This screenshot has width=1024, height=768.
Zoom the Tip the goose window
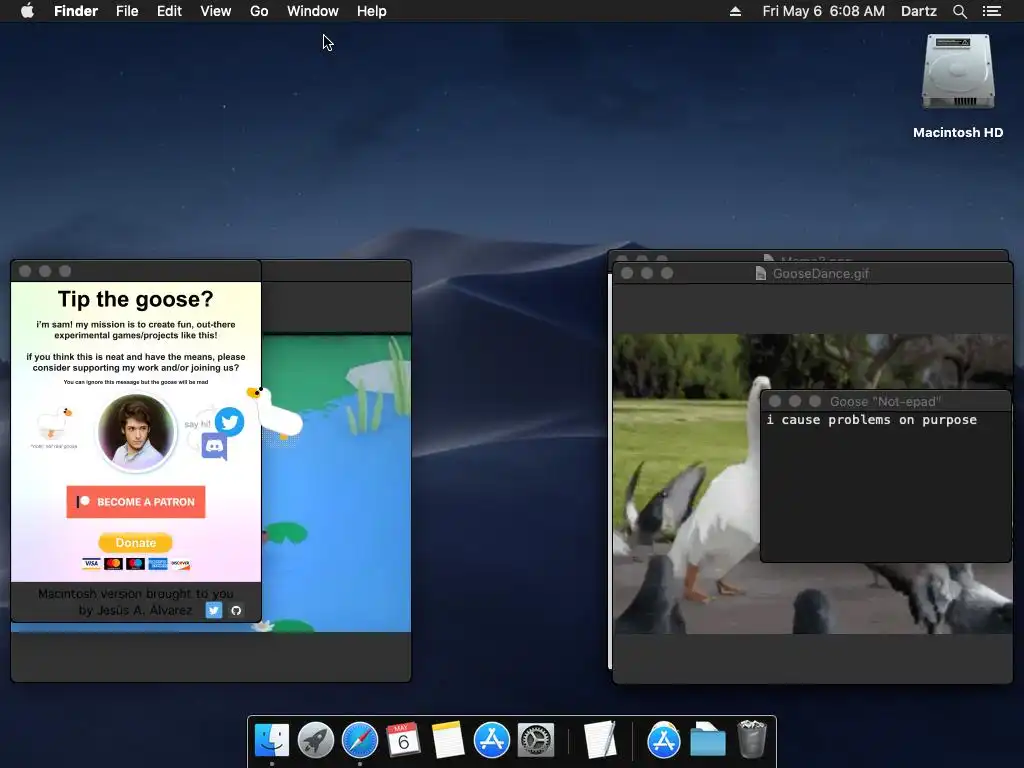coord(65,271)
